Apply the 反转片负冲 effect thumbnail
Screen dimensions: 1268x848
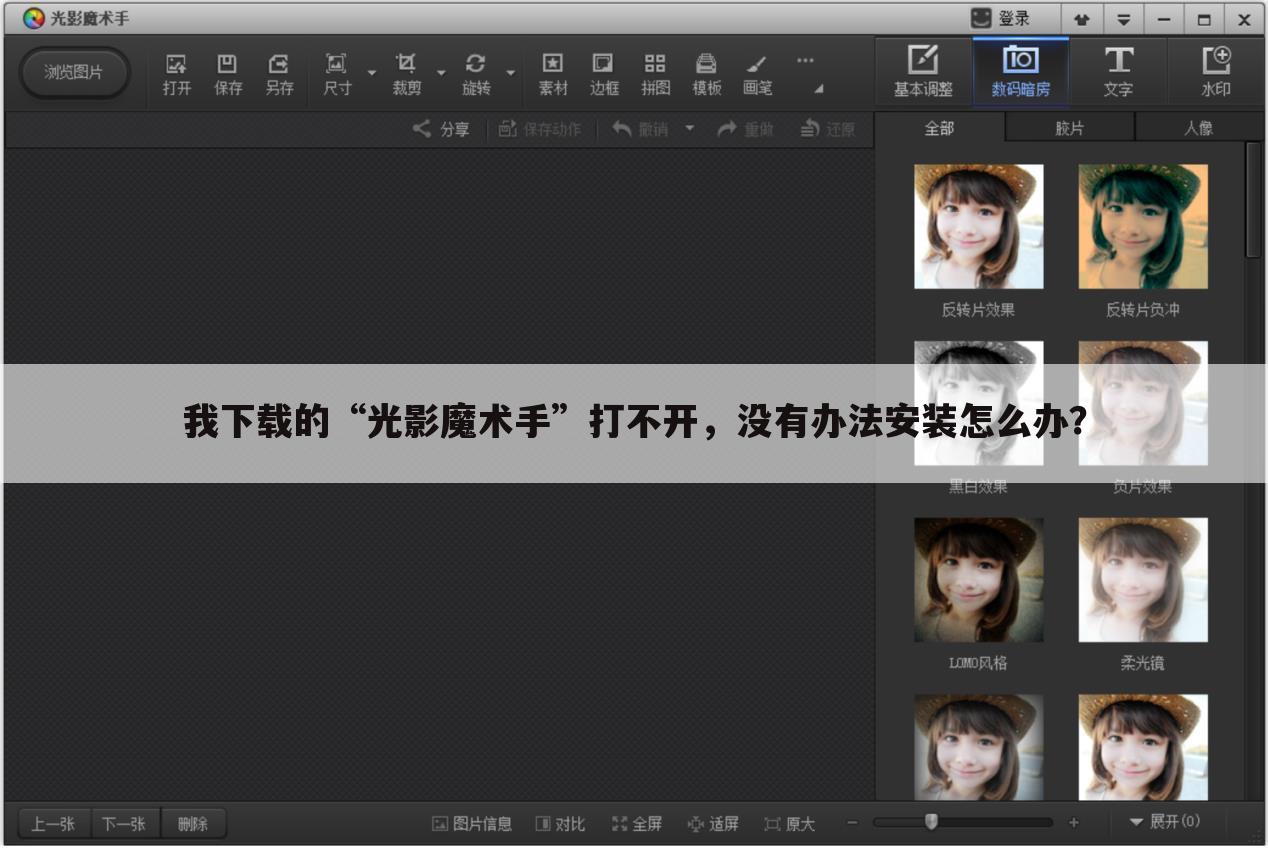[1143, 227]
